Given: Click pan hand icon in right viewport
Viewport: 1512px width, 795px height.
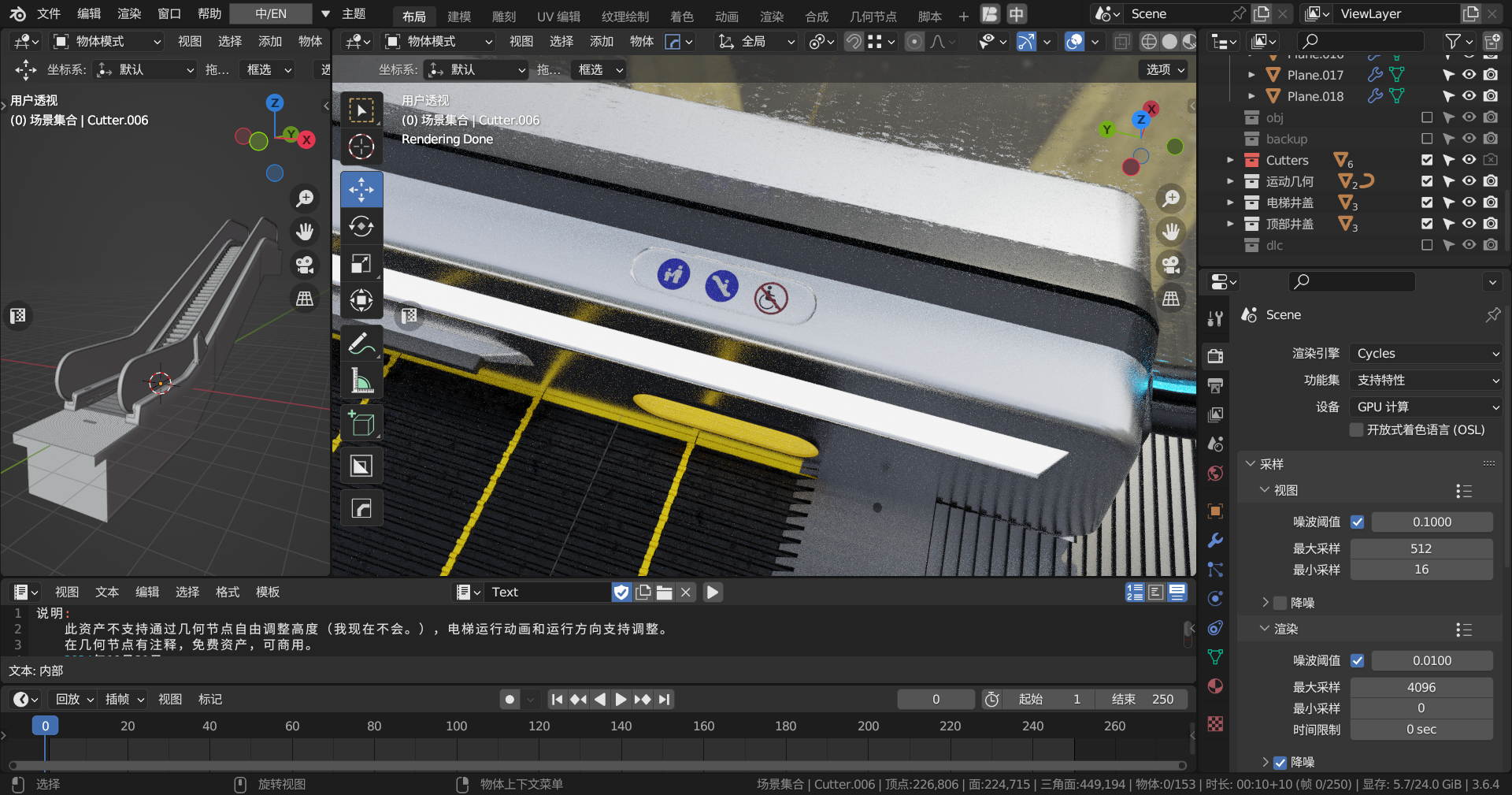Looking at the screenshot, I should click(x=1171, y=232).
